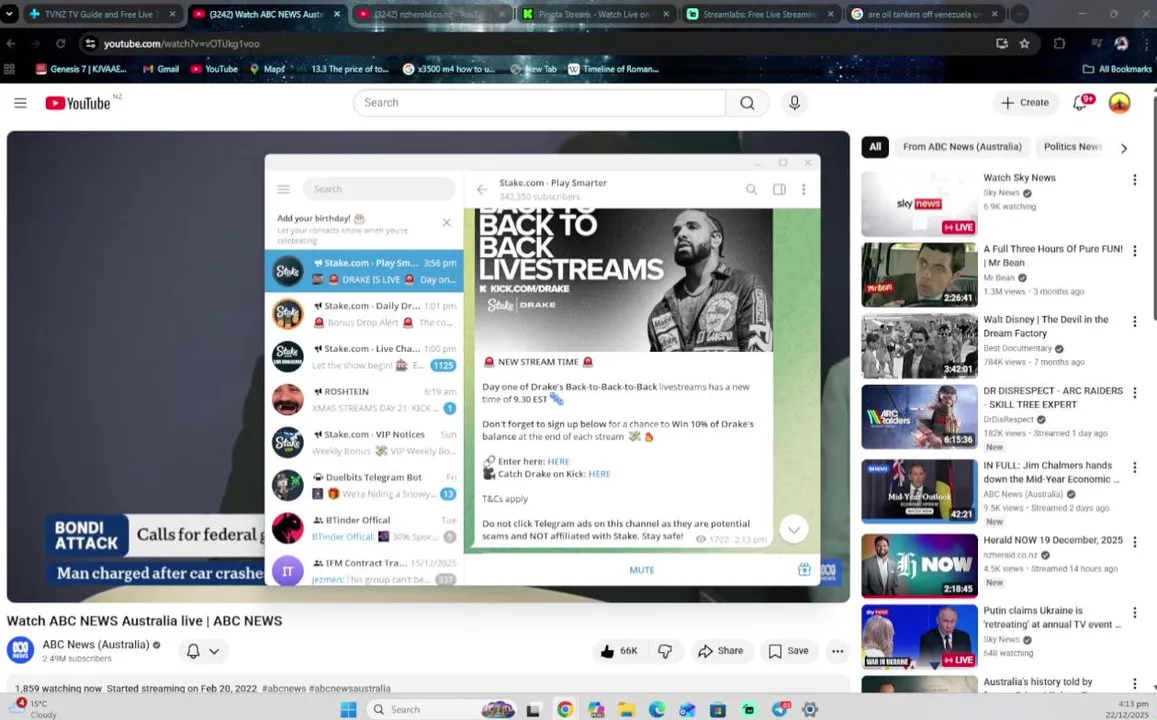The height and width of the screenshot is (720, 1157).
Task: Open options for Herald NOW video
Action: pyautogui.click(x=1135, y=542)
